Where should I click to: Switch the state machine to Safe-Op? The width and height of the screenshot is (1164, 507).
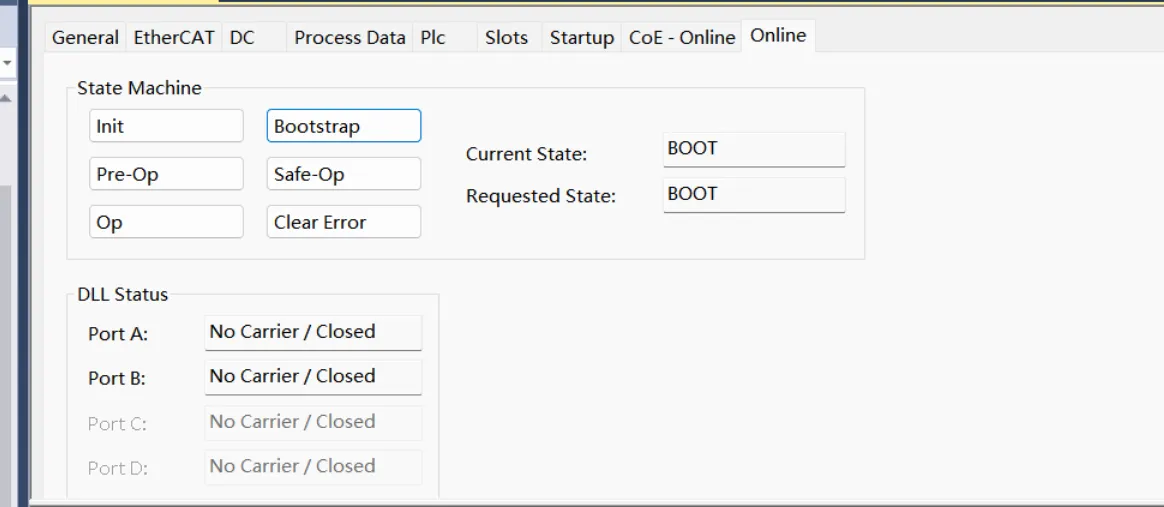344,174
